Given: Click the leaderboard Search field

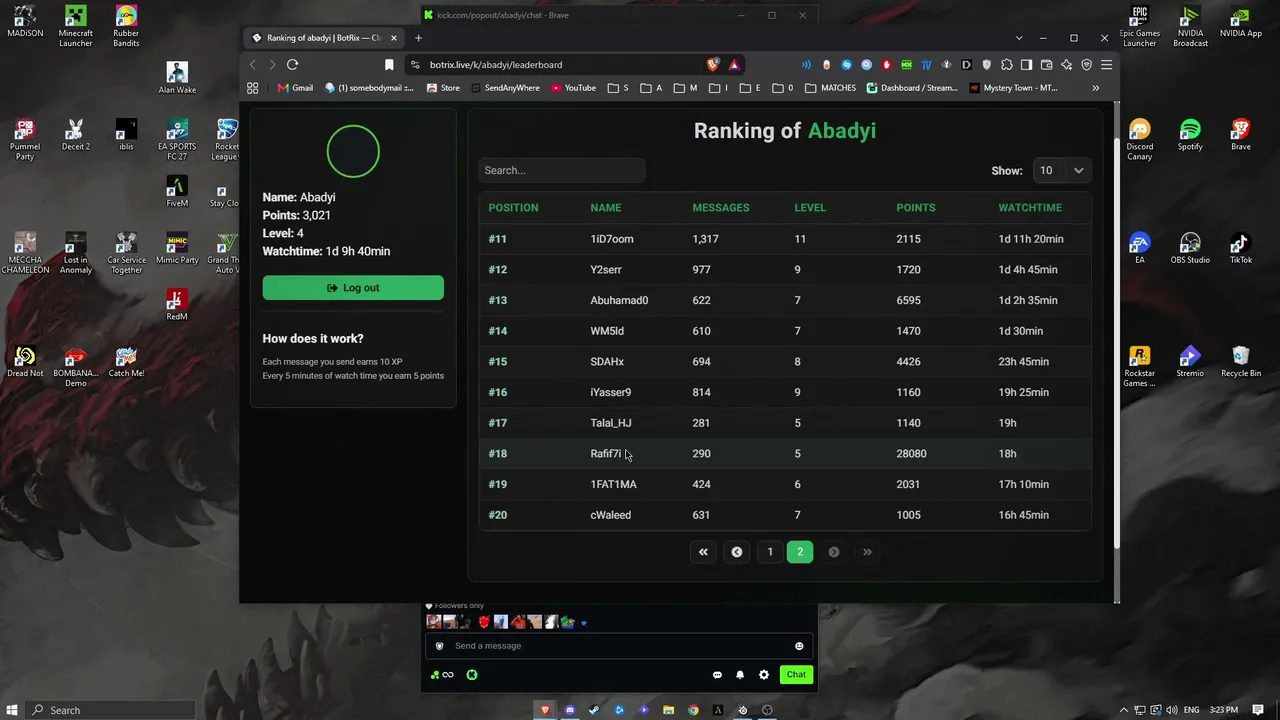Looking at the screenshot, I should (x=562, y=170).
